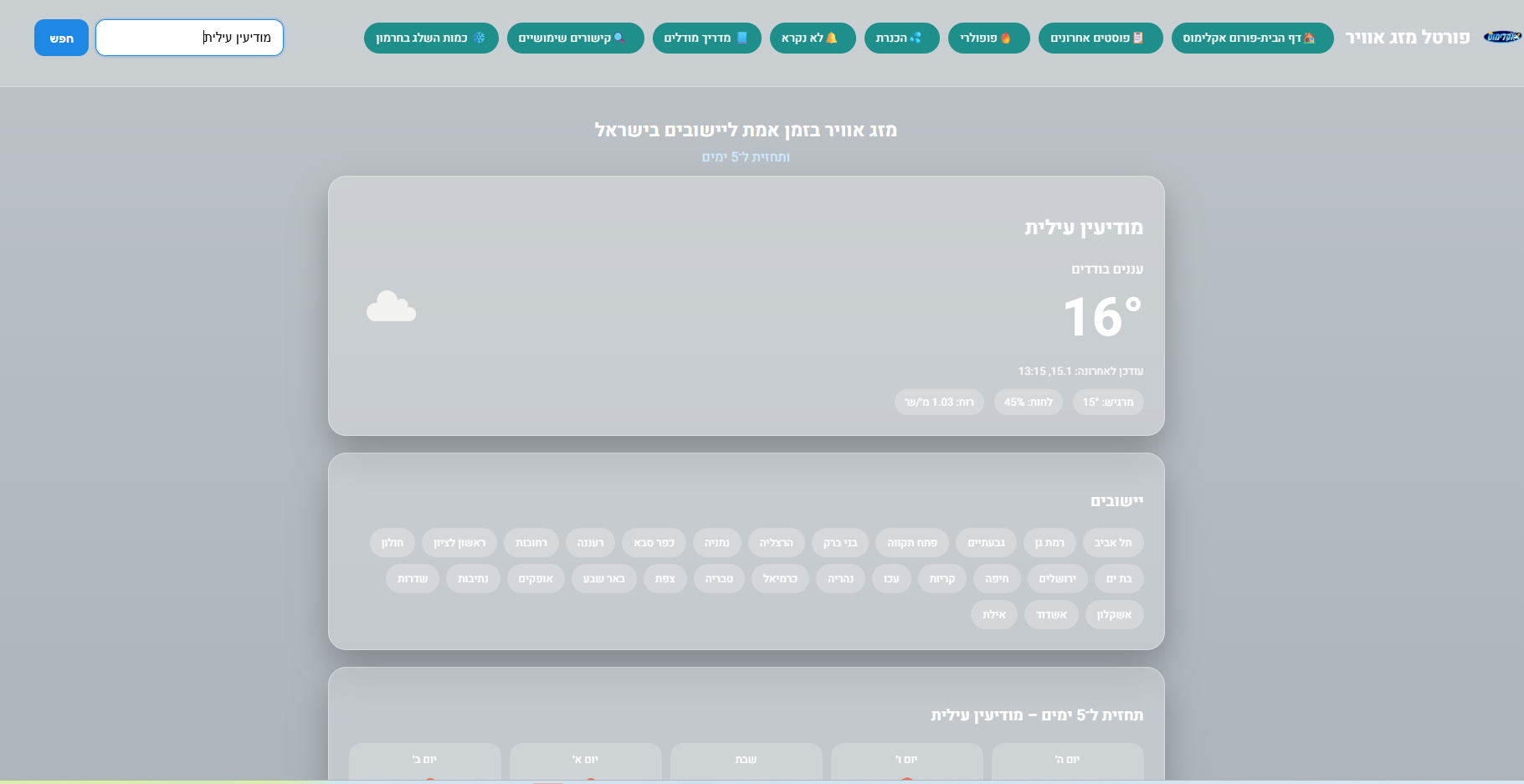Click the פורטל מזג אוויר site title

pos(1407,38)
